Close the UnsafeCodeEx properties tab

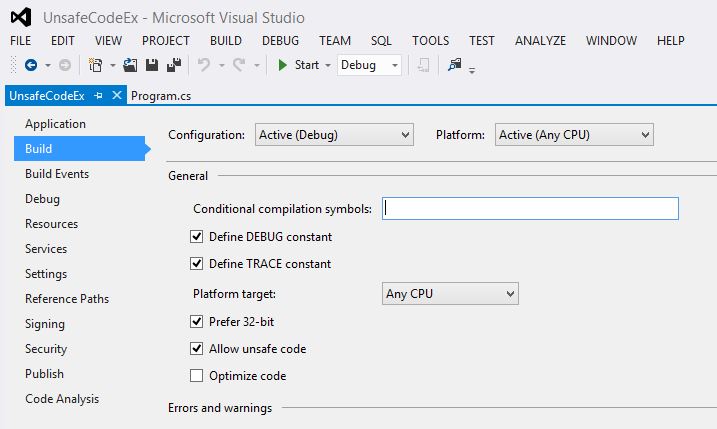click(116, 96)
